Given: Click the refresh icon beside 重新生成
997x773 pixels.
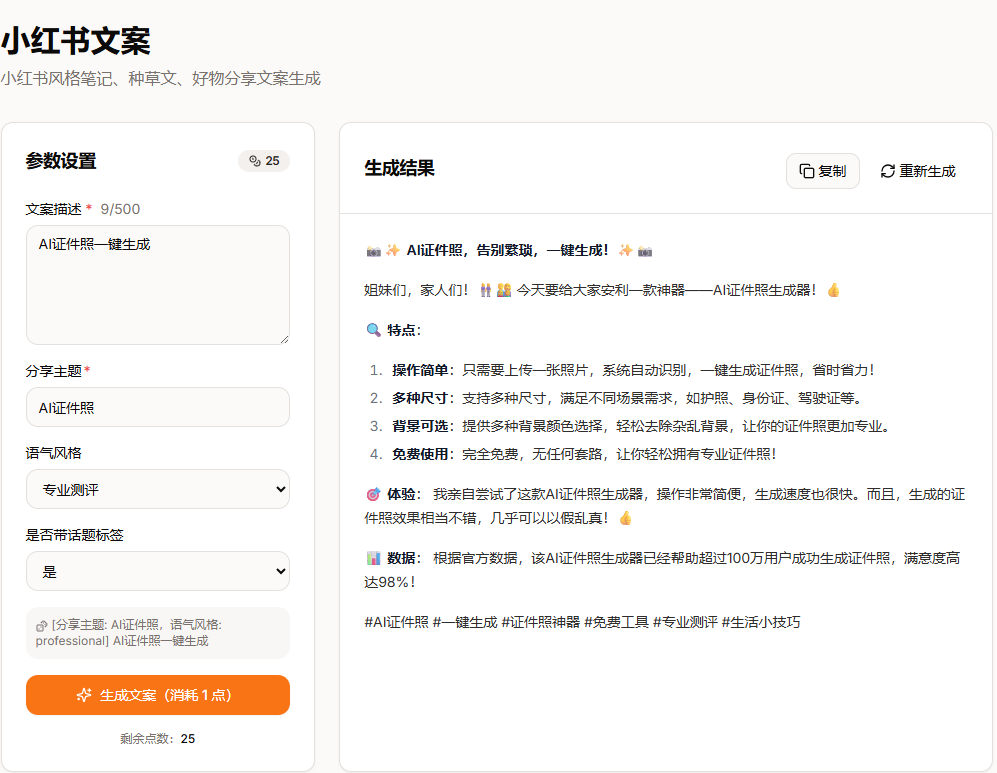Looking at the screenshot, I should (888, 171).
